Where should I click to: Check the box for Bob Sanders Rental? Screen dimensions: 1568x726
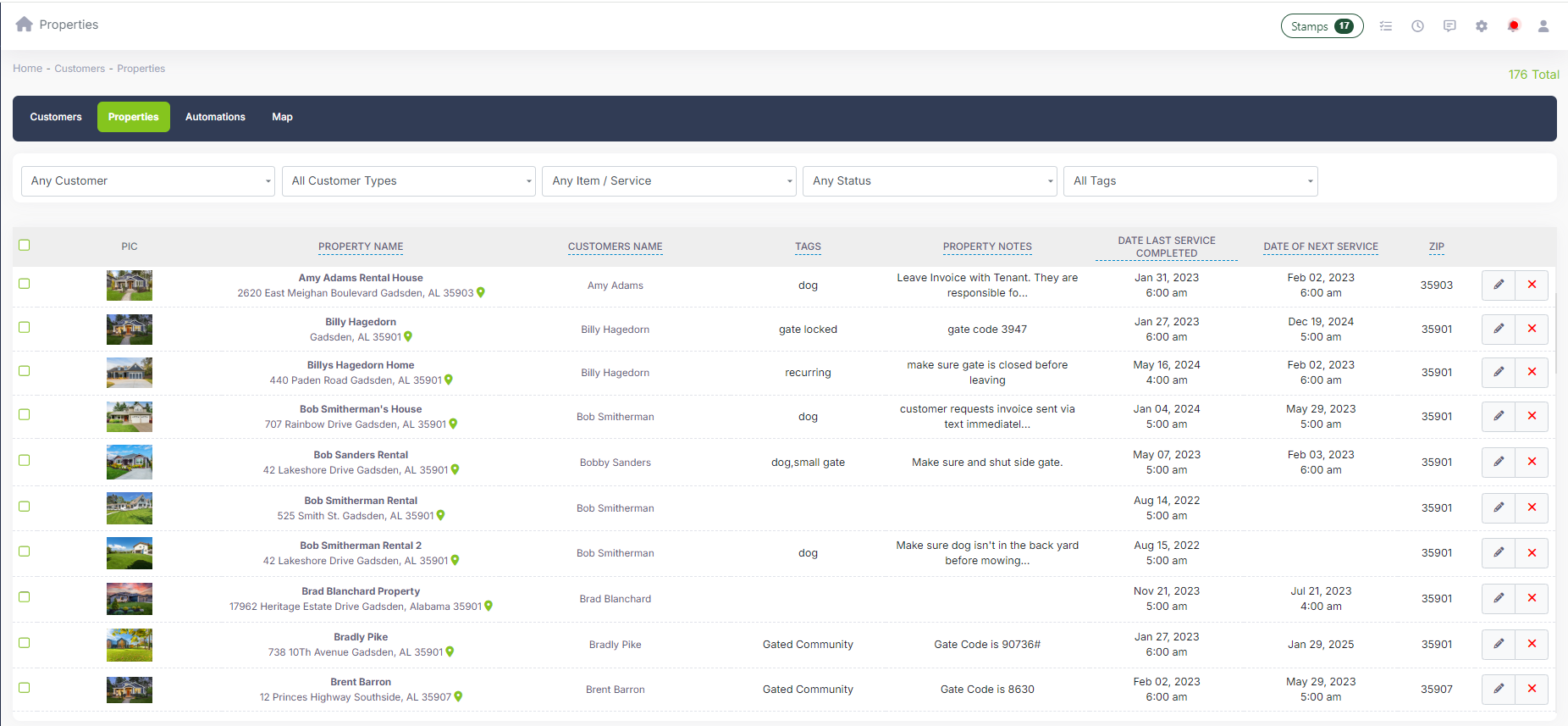pos(25,460)
